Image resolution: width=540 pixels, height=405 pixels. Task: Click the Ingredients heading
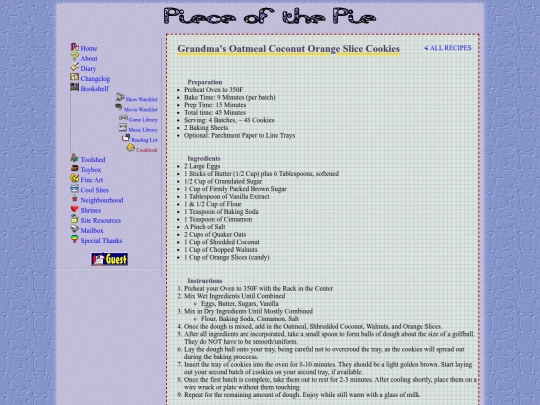click(x=204, y=159)
